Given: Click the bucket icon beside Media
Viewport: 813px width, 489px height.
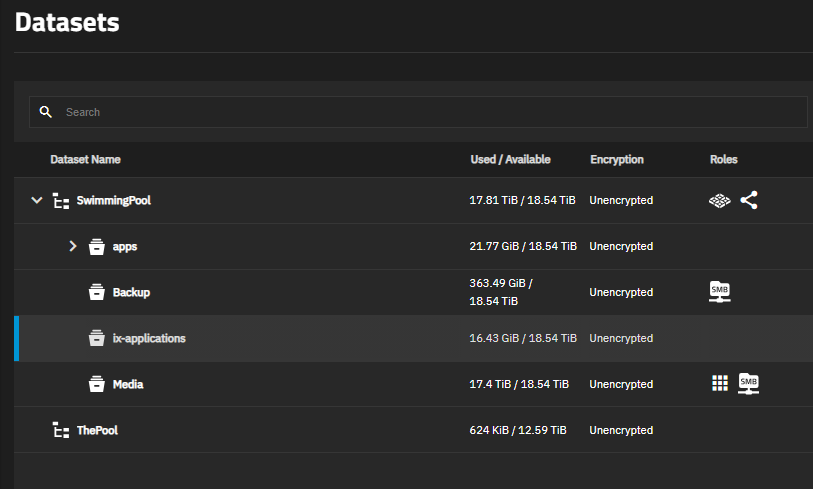Looking at the screenshot, I should (x=96, y=384).
